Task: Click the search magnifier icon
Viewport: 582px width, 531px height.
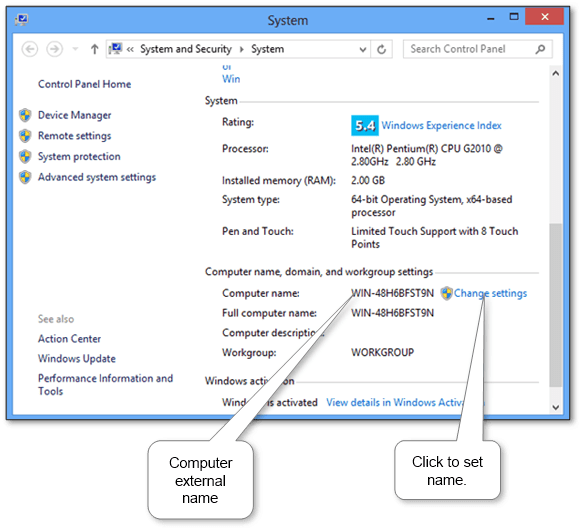Action: [x=540, y=49]
